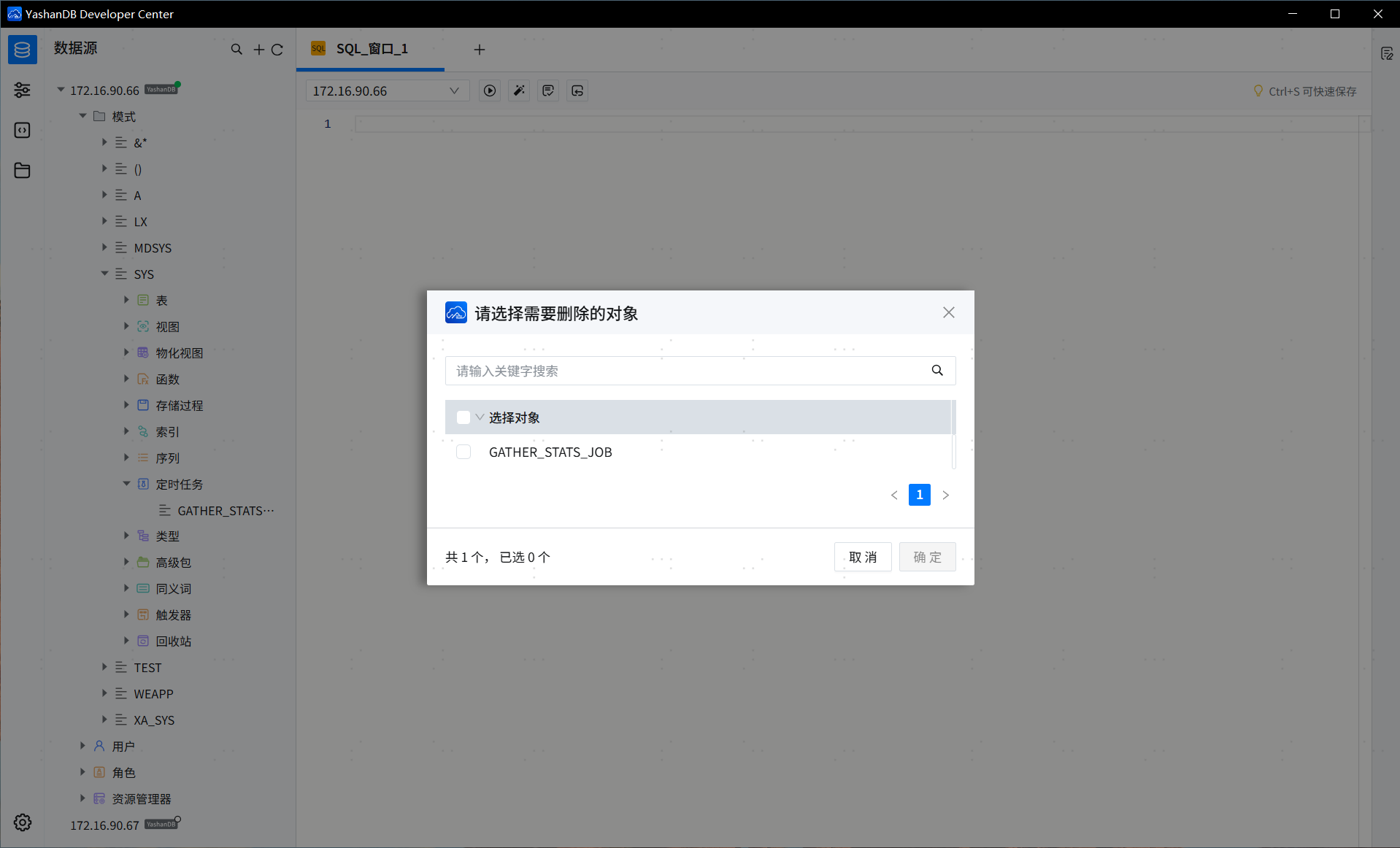This screenshot has height=848, width=1400.
Task: Click the 取消 button
Action: (x=863, y=557)
